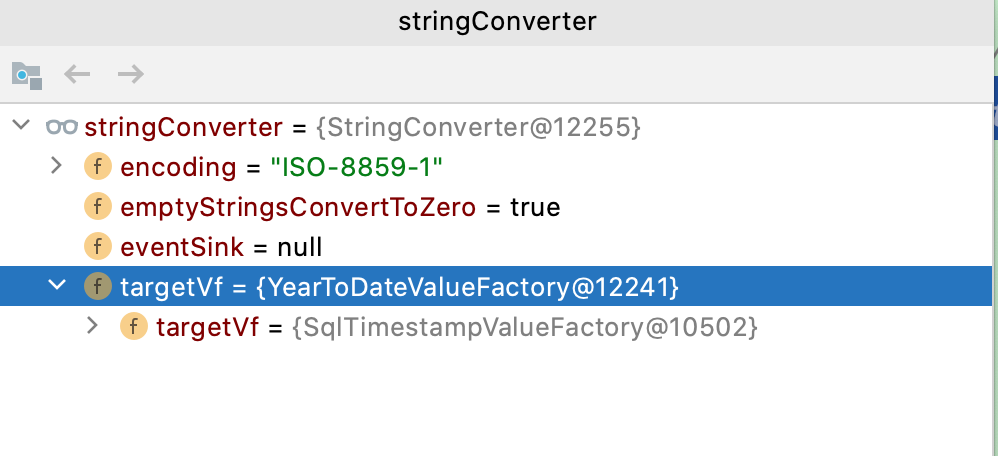Collapse the YearToDateValueFactory targetVf node

[57, 285]
